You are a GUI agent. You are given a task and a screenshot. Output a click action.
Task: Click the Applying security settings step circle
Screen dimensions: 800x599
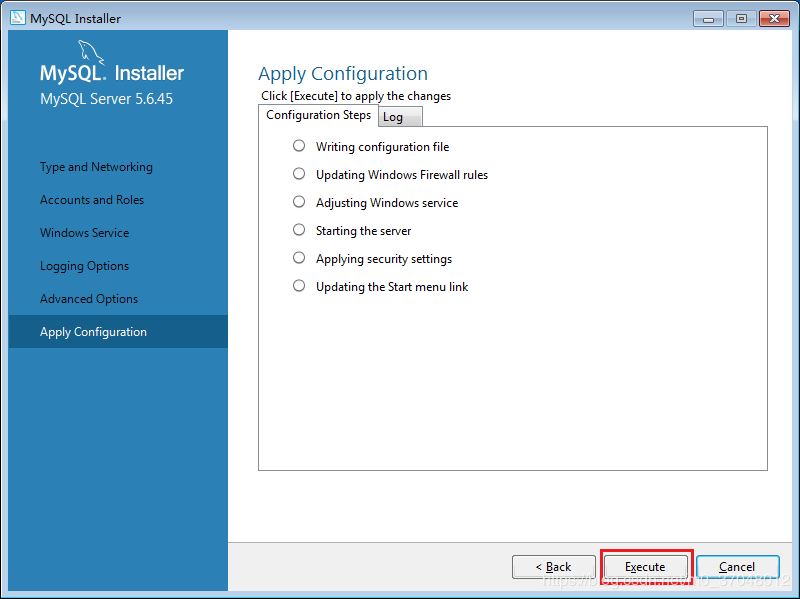point(299,258)
